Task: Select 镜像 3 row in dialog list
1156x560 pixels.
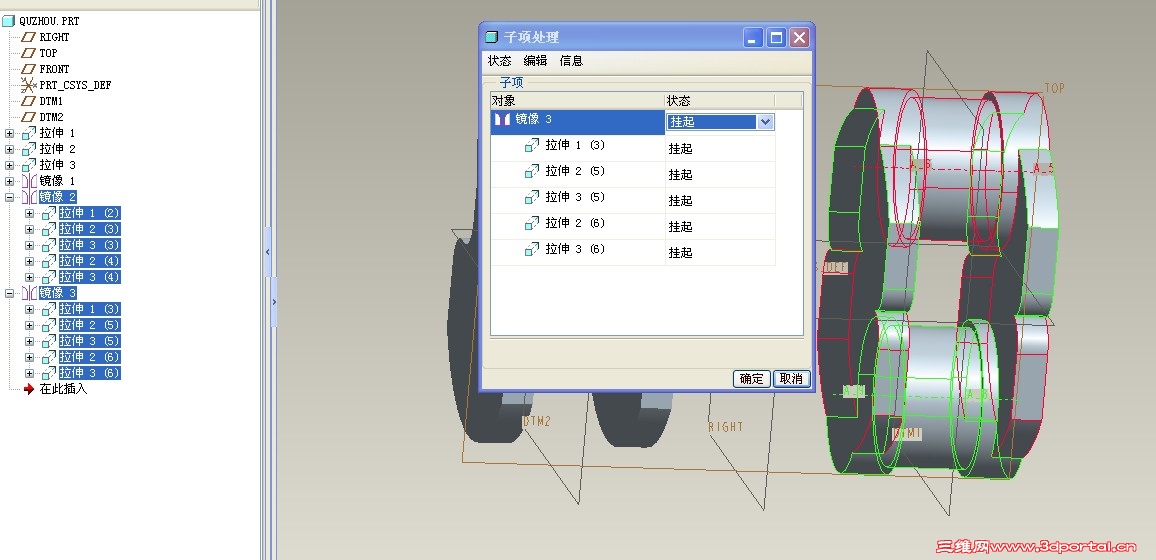Action: pyautogui.click(x=577, y=122)
